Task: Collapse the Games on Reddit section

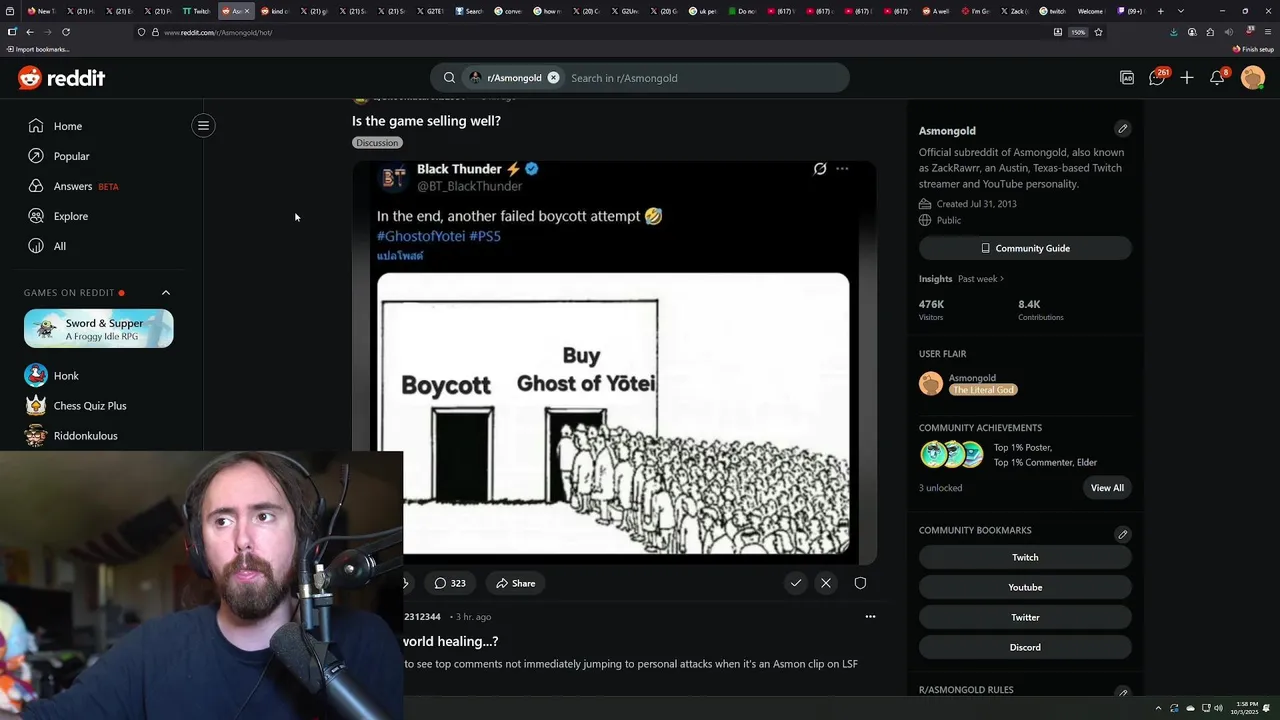Action: coord(166,293)
